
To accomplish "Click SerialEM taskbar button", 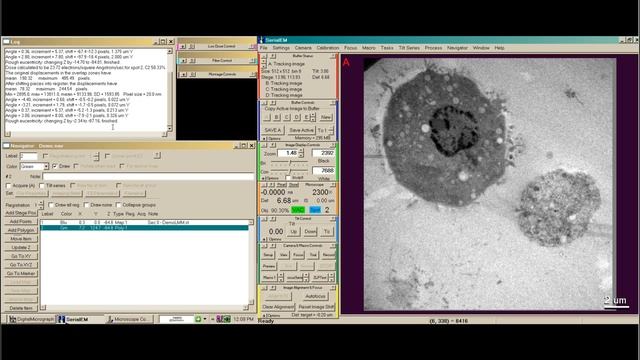I will coord(79,319).
